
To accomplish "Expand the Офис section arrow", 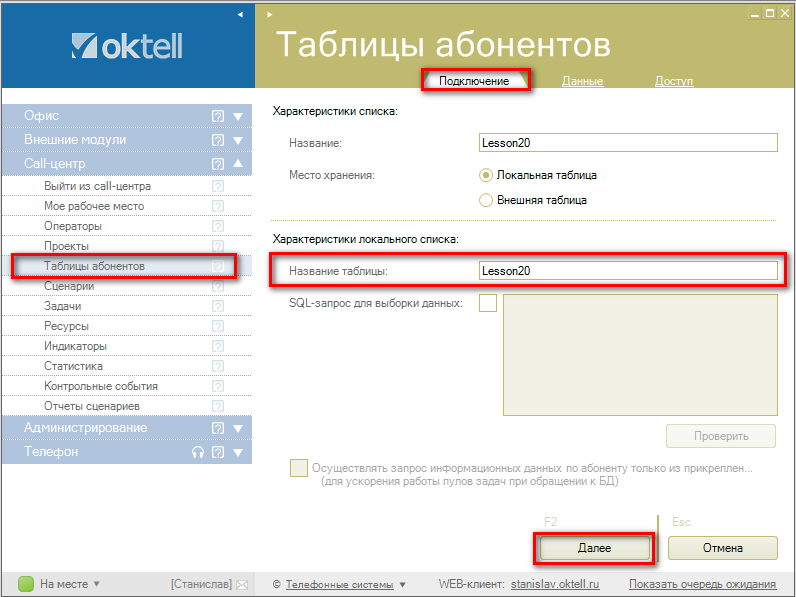I will coord(238,116).
